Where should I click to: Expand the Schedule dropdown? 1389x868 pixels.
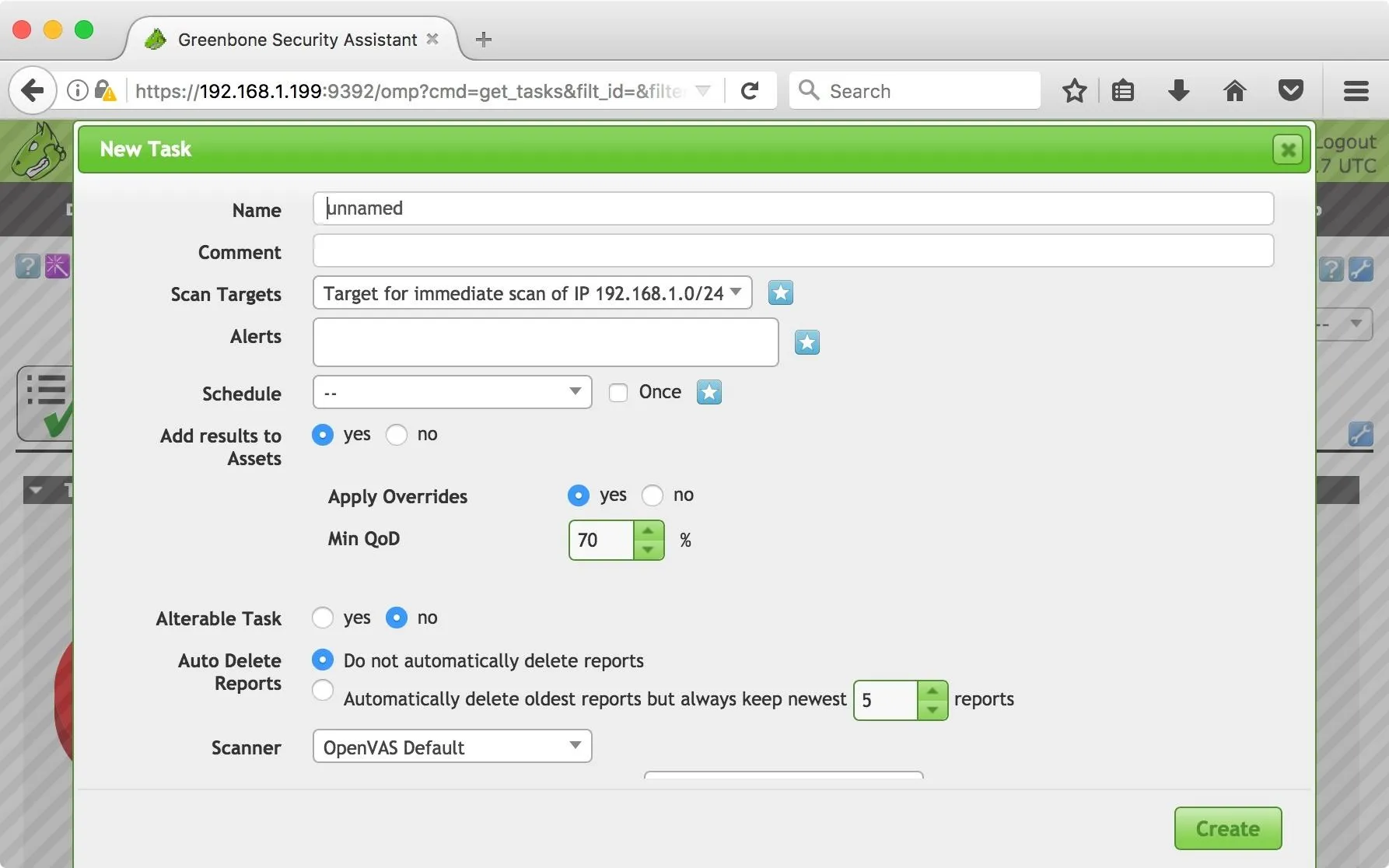click(452, 392)
